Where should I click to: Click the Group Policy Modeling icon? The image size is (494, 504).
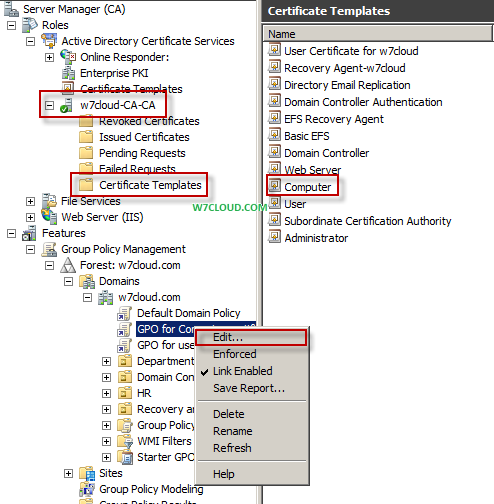[x=87, y=489]
